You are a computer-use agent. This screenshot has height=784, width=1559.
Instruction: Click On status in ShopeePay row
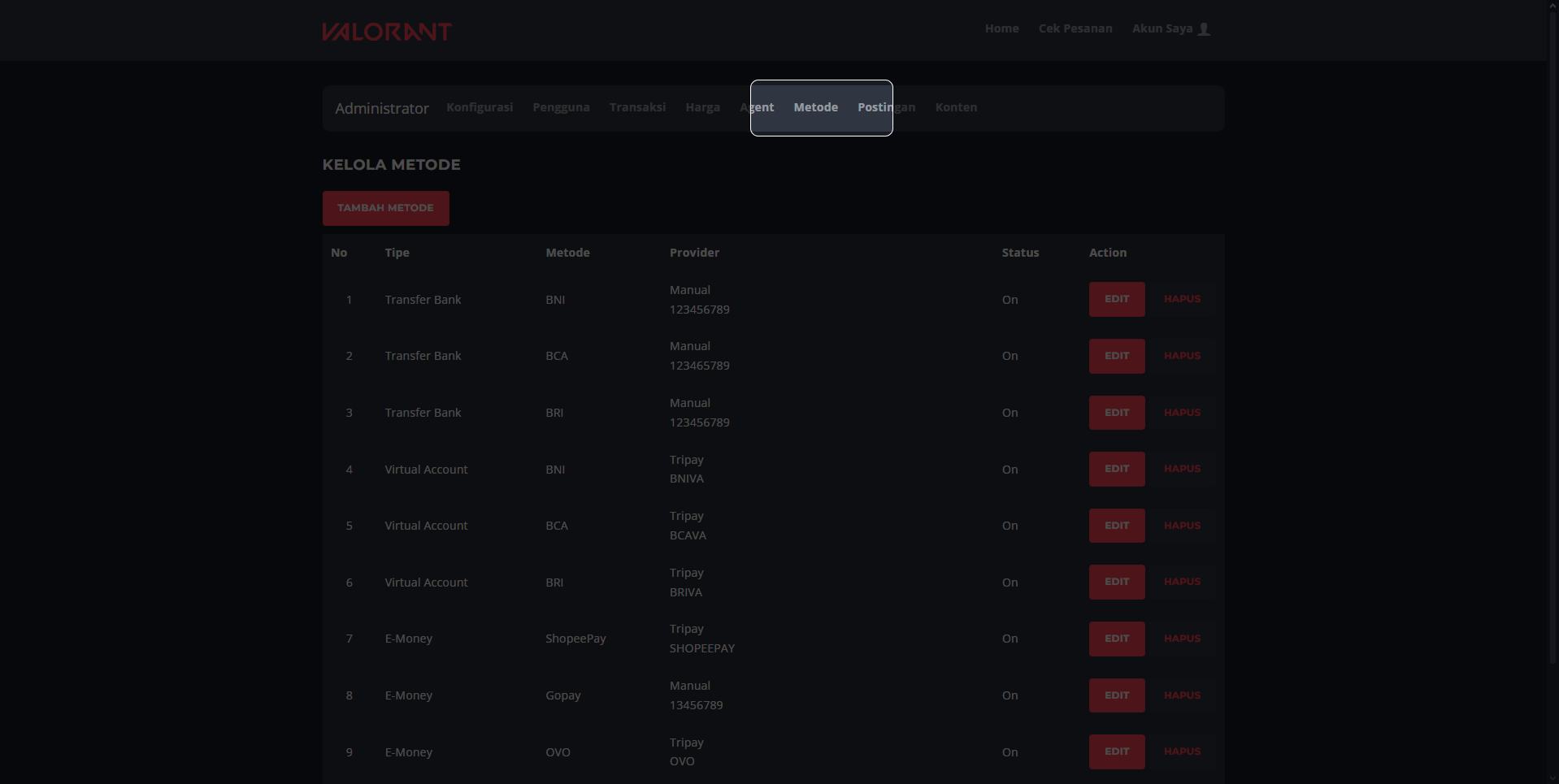[x=1010, y=639]
